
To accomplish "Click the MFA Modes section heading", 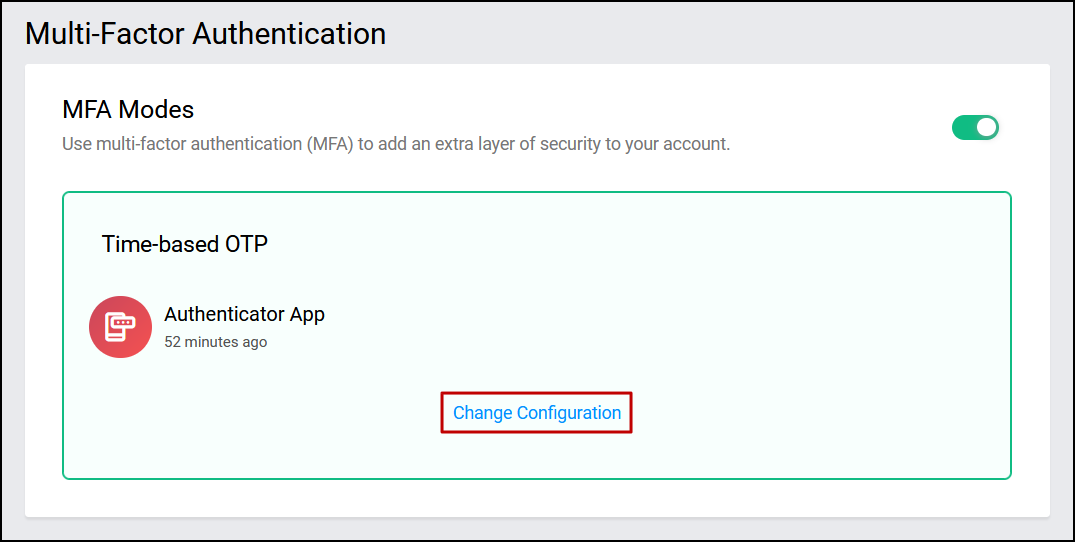I will [x=128, y=109].
